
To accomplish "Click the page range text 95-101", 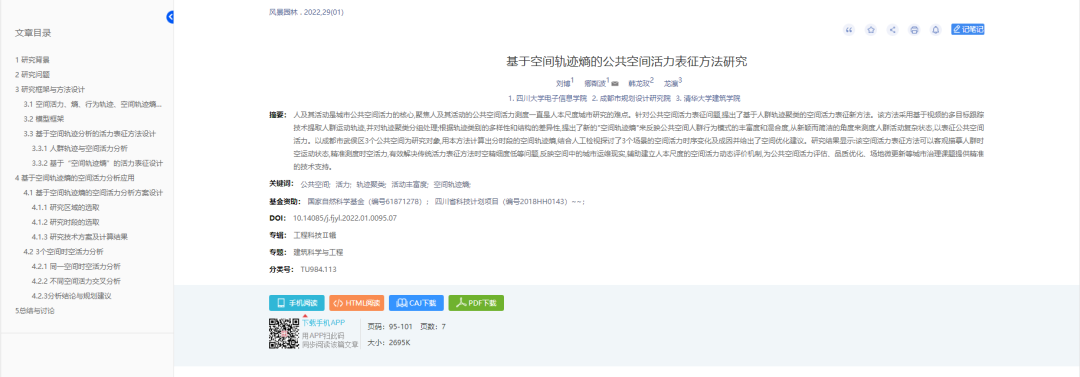I will coord(400,327).
